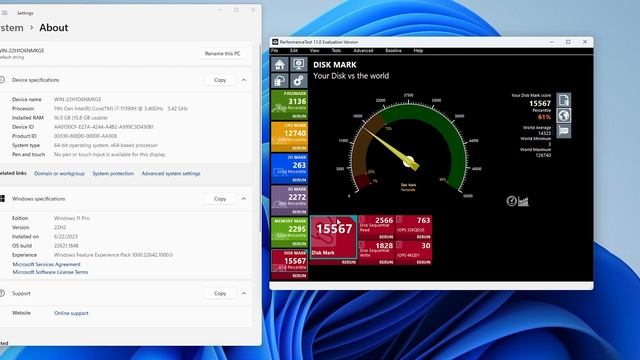Image resolution: width=640 pixels, height=360 pixels.
Task: Open the PerformanceTest gear settings icon
Action: [x=298, y=80]
